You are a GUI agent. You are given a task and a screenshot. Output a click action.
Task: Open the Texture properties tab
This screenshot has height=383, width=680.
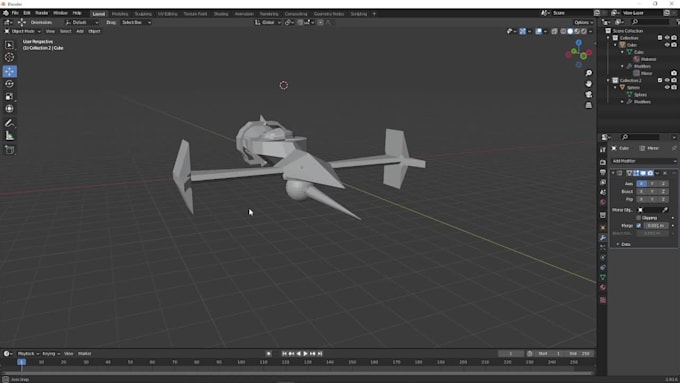(x=603, y=300)
